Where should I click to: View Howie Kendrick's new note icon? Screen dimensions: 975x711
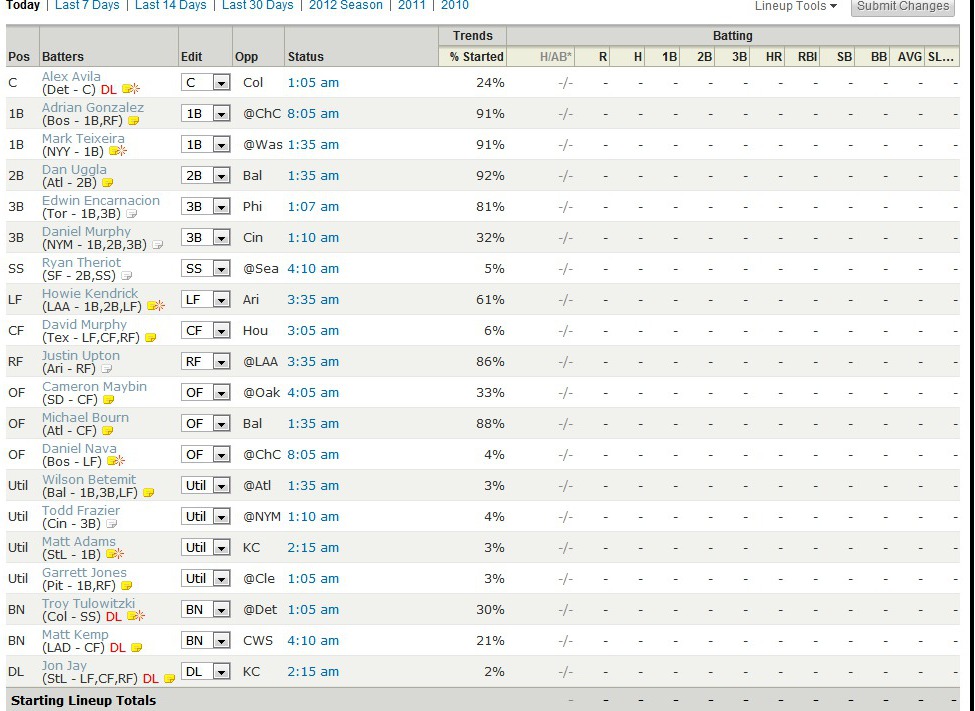155,306
